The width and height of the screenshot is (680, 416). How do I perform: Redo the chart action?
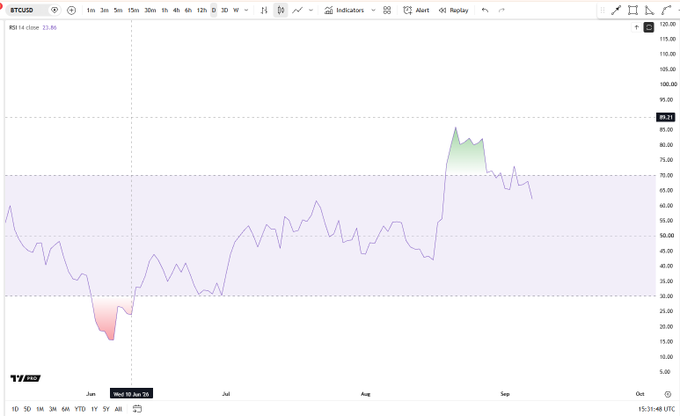tap(501, 10)
